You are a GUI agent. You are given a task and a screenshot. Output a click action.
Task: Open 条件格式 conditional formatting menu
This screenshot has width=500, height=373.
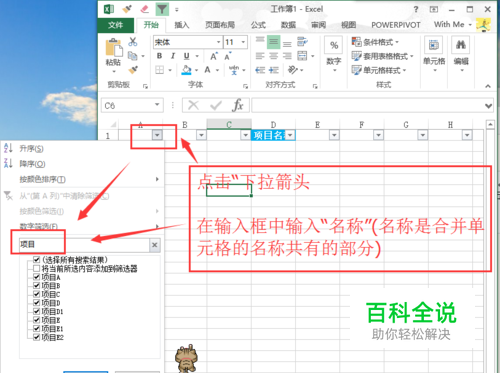[375, 42]
